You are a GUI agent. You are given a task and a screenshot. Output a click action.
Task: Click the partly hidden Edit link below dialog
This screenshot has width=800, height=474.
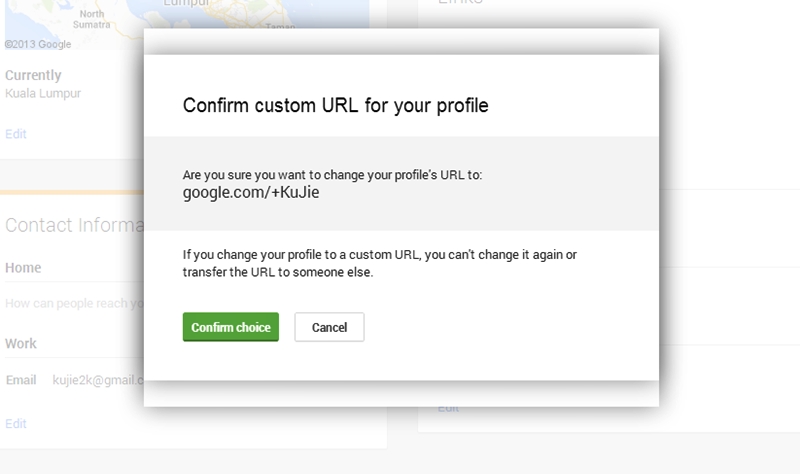[x=448, y=409]
